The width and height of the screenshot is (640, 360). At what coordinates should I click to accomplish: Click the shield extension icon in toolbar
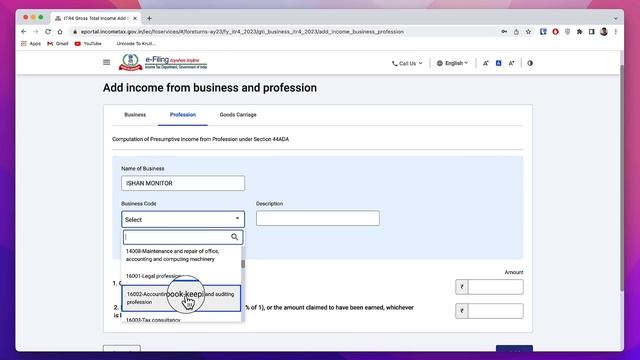567,31
